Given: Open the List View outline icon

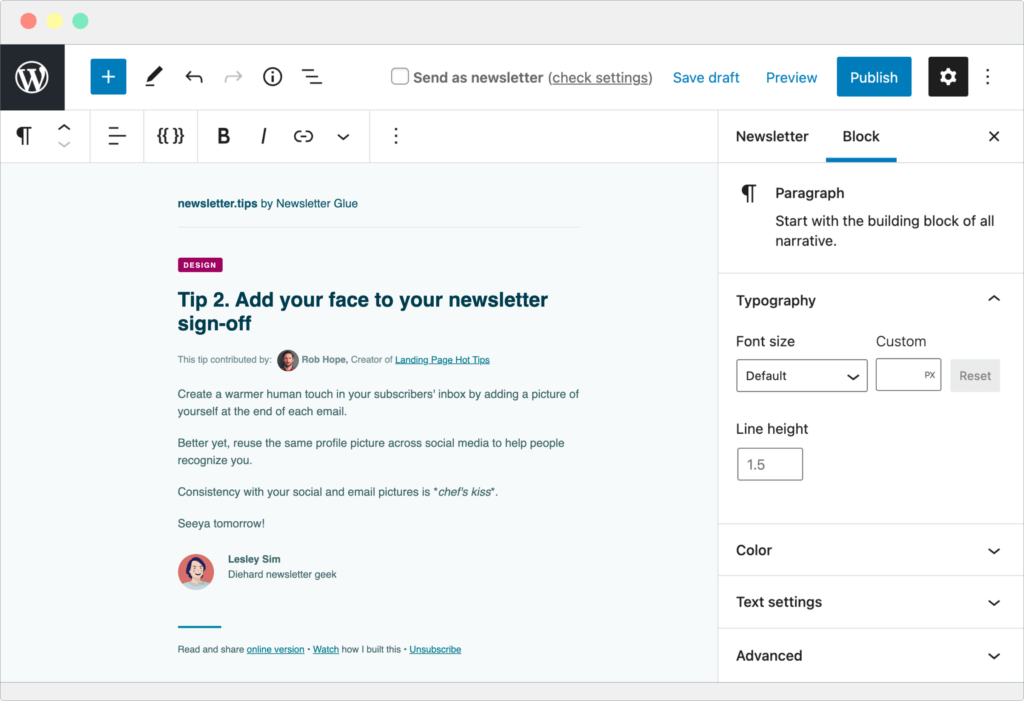Looking at the screenshot, I should pyautogui.click(x=311, y=77).
